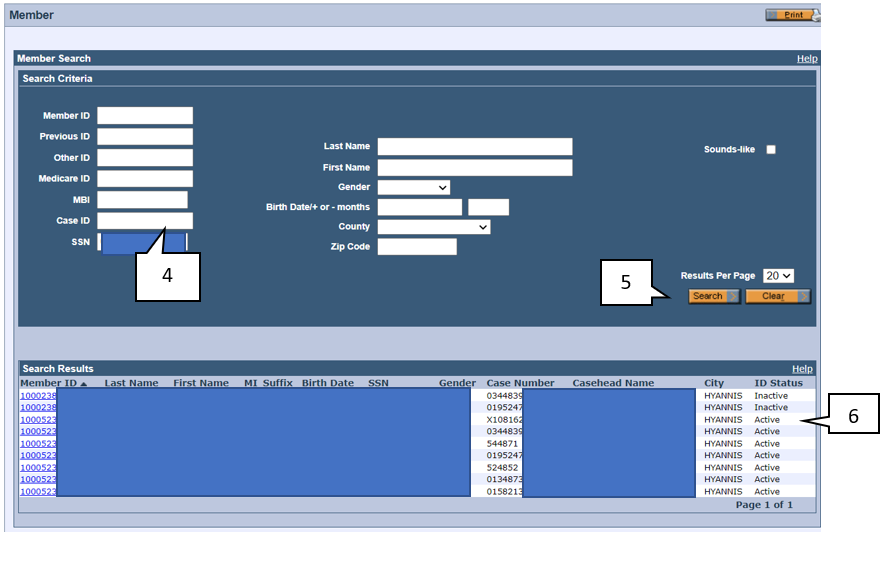This screenshot has height=566, width=886.
Task: Focus the Previous ID input field
Action: (145, 137)
